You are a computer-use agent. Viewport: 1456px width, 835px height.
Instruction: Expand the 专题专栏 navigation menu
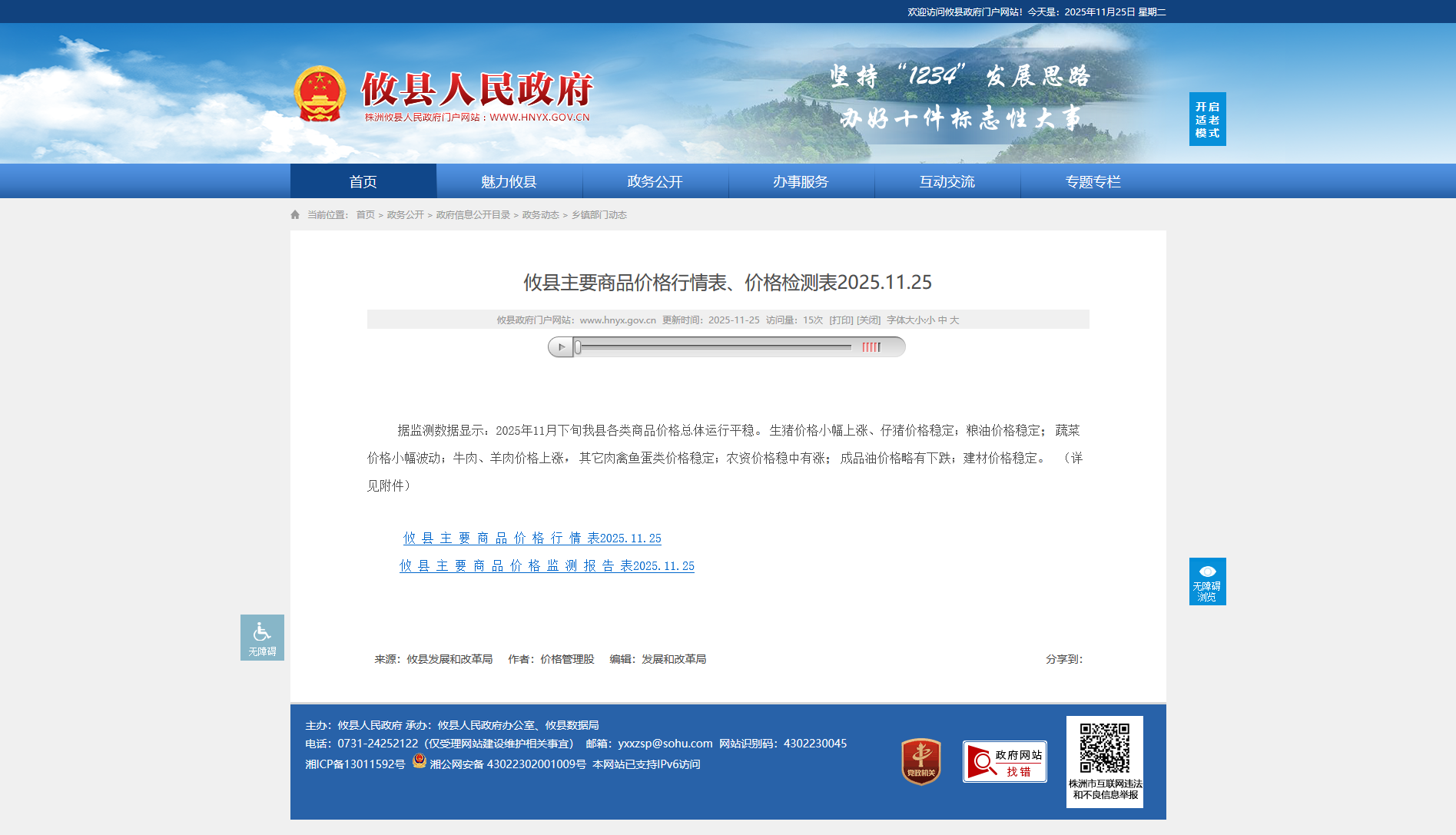coord(1093,182)
